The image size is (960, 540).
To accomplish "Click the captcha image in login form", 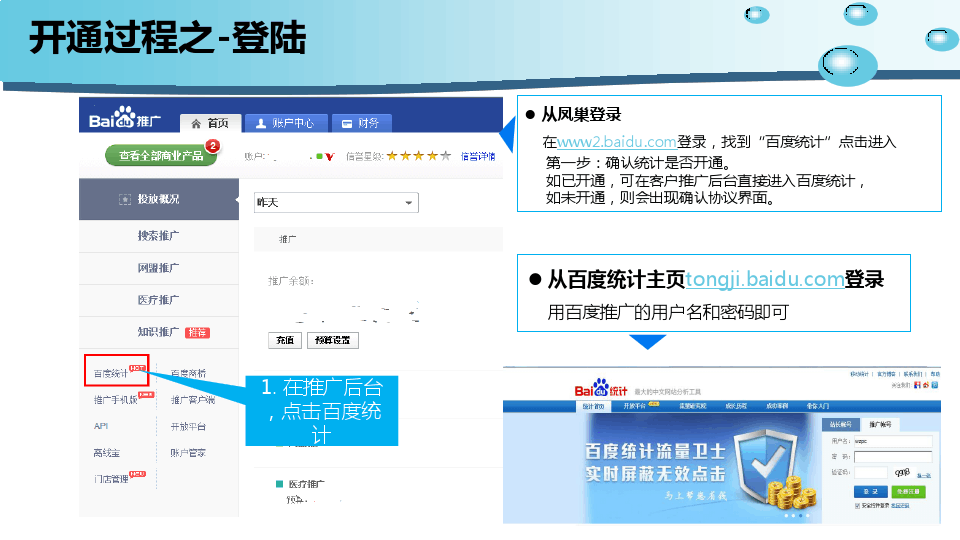I will [x=902, y=472].
